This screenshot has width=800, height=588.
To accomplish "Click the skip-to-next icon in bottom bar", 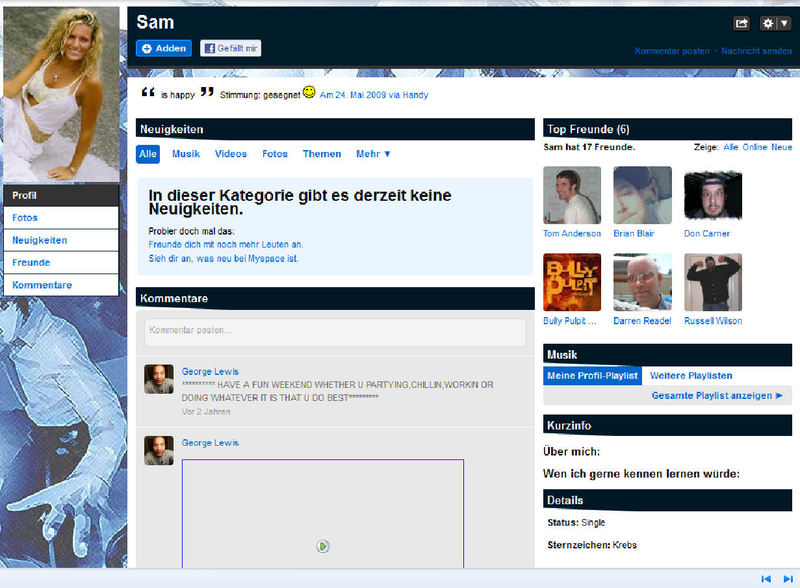I will coord(788,579).
